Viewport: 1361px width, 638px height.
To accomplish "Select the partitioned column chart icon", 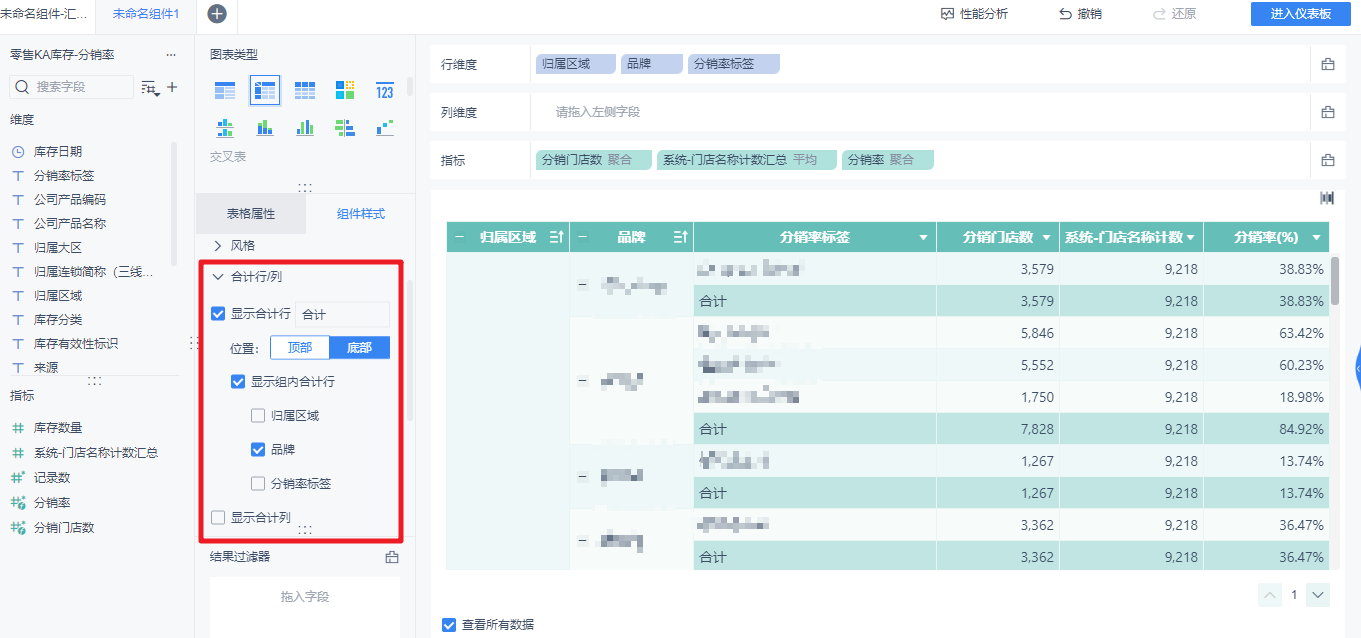I will (x=225, y=128).
